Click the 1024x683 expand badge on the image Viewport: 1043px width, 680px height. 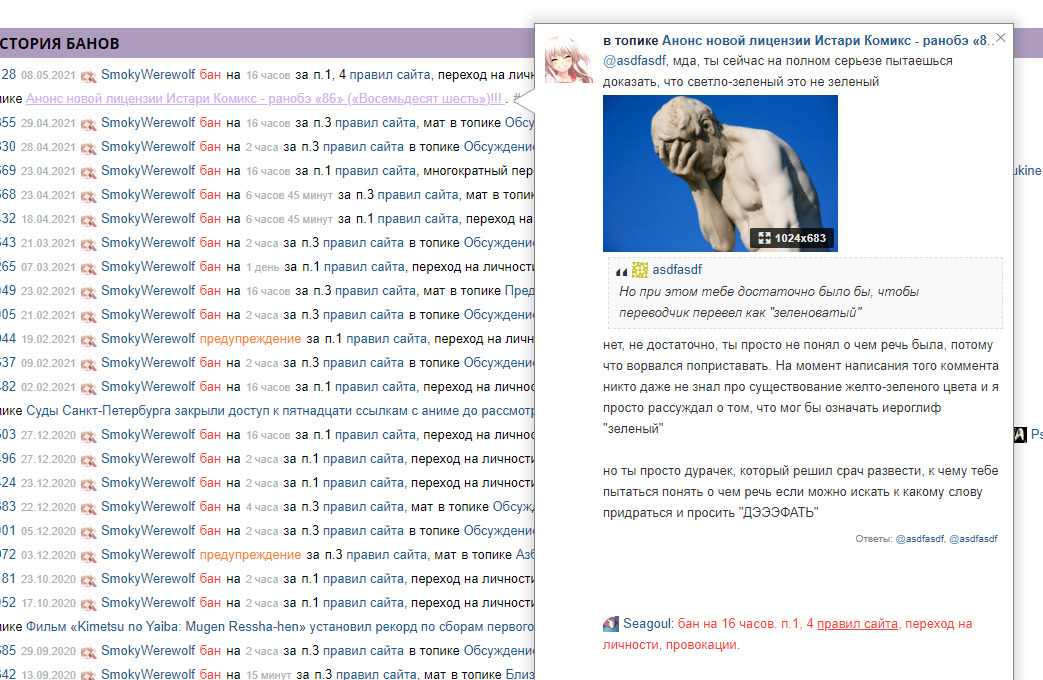coord(792,239)
